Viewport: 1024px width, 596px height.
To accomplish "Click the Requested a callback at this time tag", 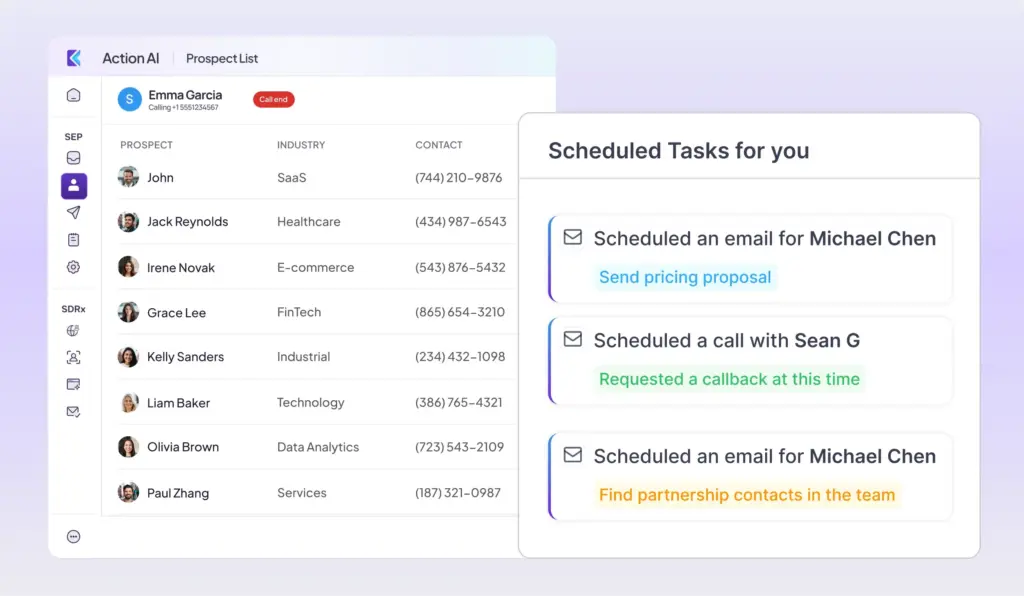I will point(729,379).
